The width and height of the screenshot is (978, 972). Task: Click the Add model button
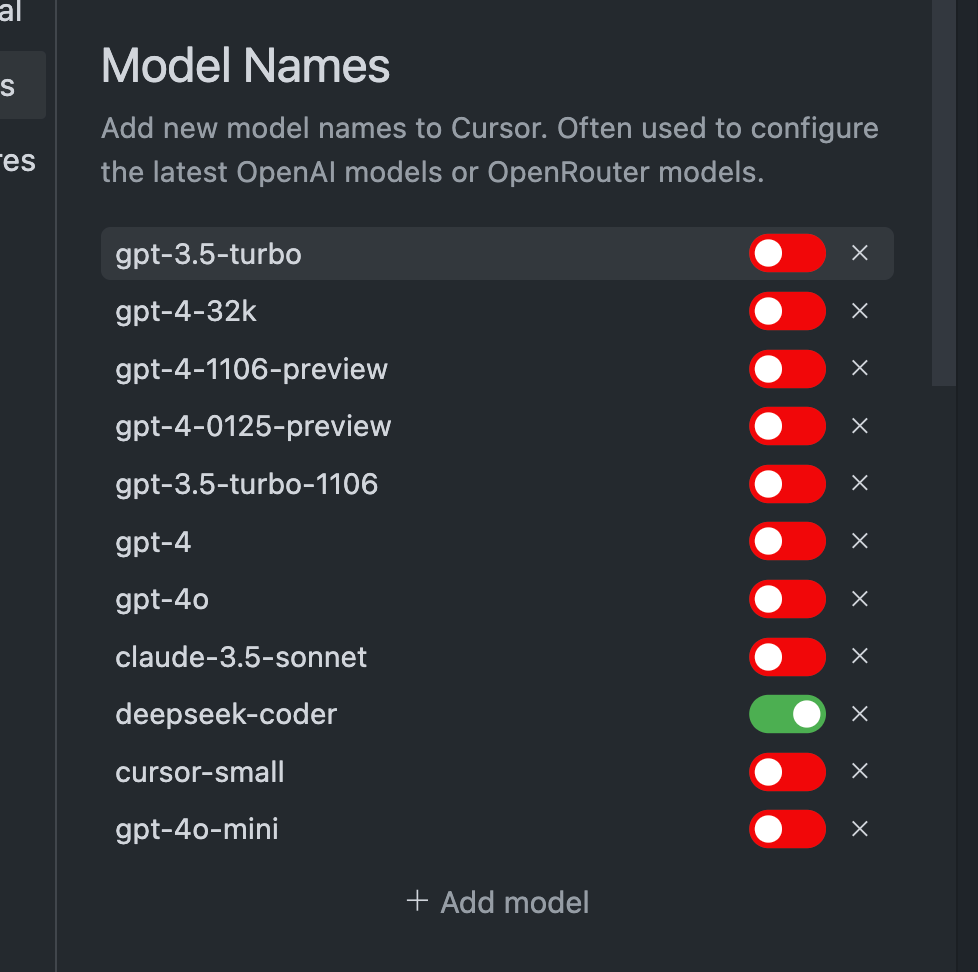[498, 903]
